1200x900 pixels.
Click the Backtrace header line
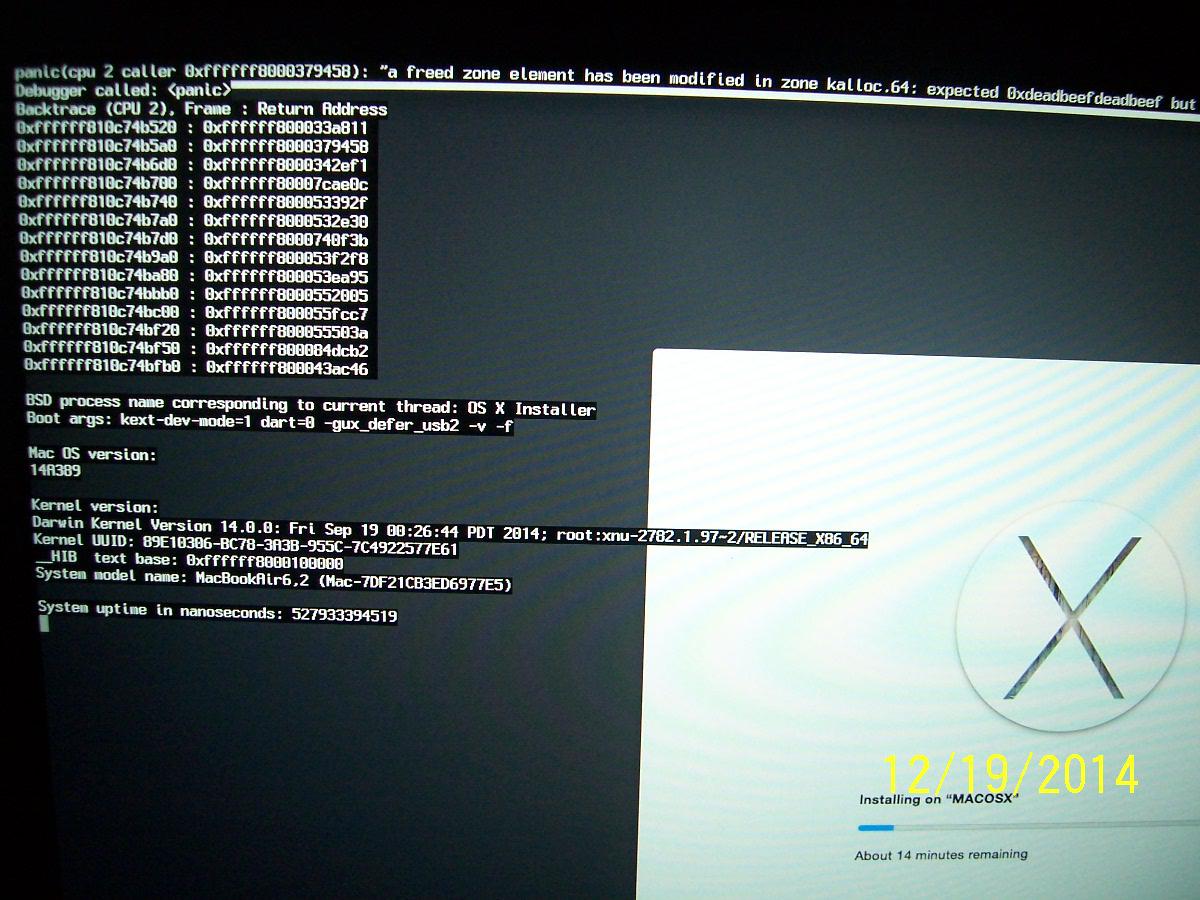coord(201,109)
